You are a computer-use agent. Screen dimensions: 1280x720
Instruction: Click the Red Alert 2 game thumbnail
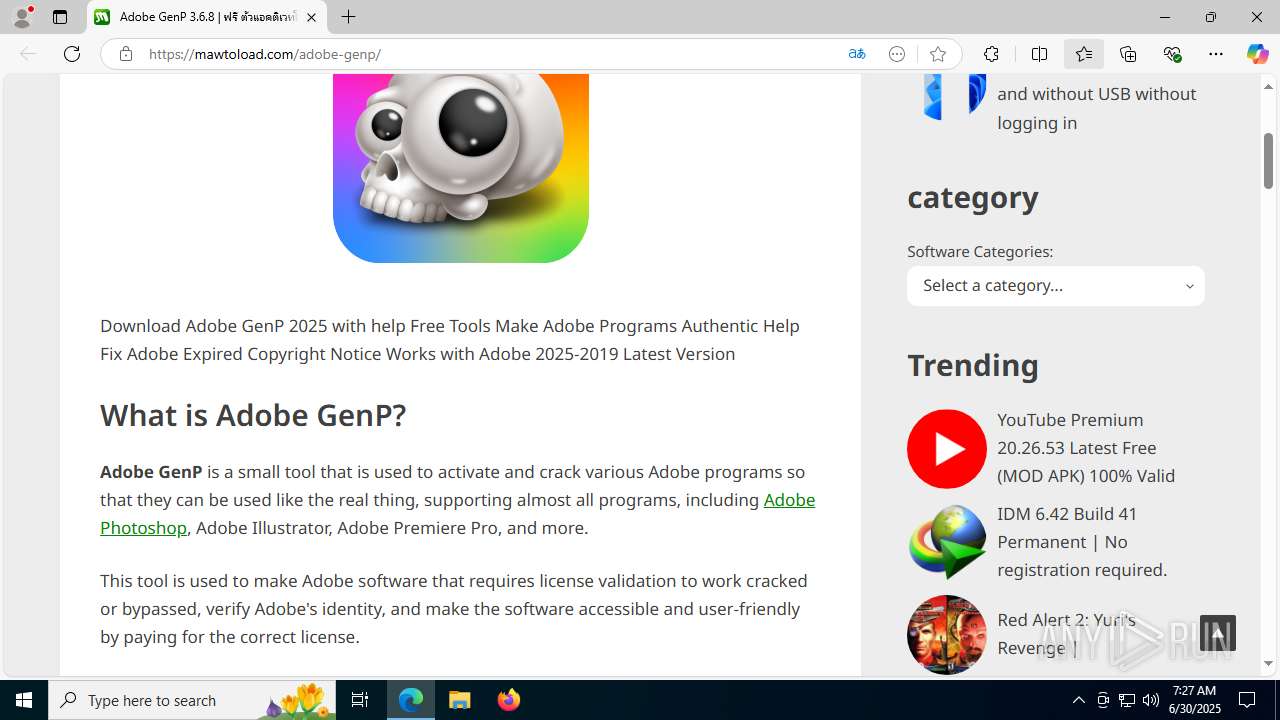[x=947, y=635]
